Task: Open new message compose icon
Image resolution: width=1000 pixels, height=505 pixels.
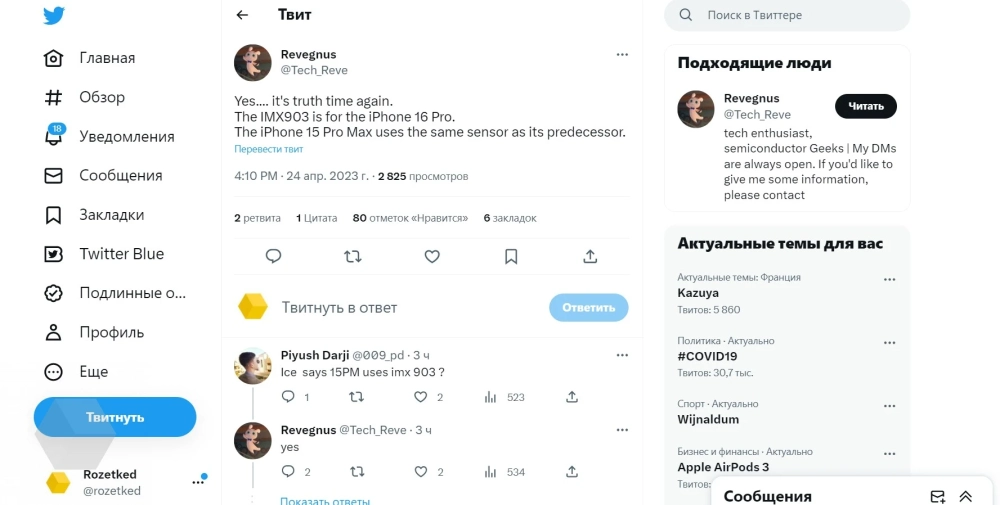Action: [x=937, y=496]
